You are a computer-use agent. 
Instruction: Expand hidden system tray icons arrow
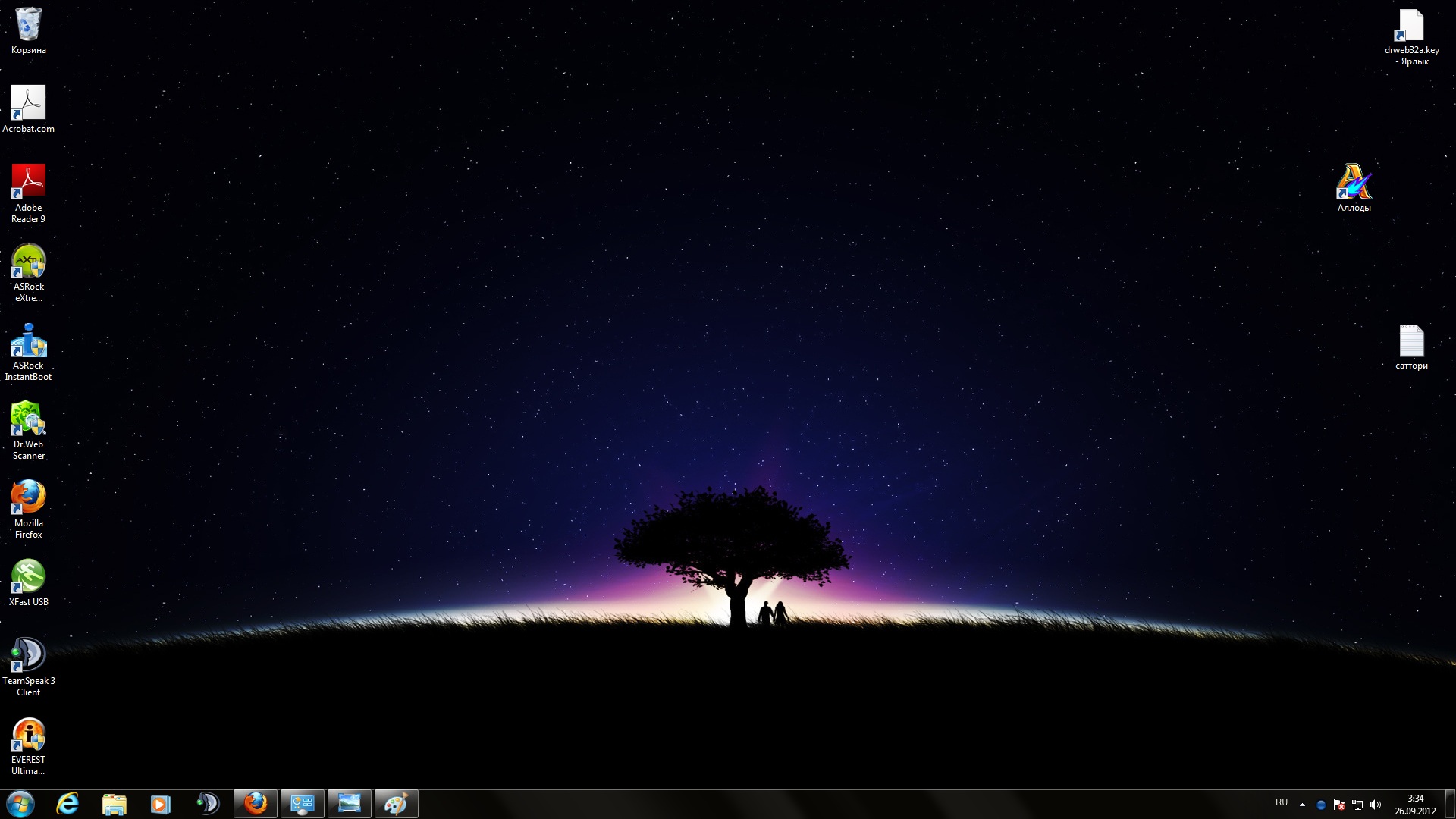[x=1302, y=804]
